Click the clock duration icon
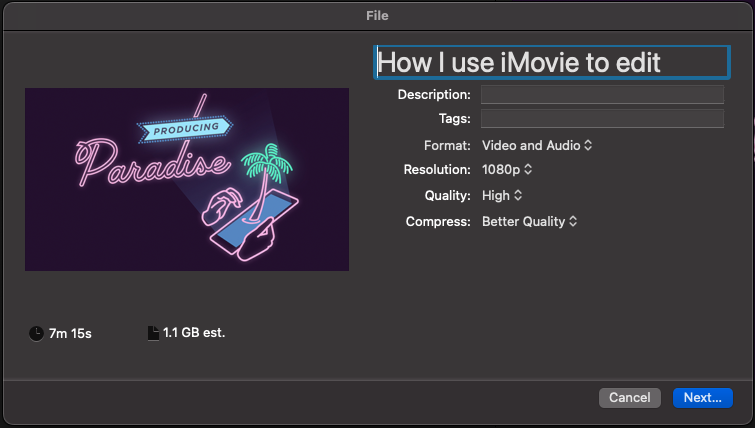Screen dimensions: 755x428 (36, 333)
